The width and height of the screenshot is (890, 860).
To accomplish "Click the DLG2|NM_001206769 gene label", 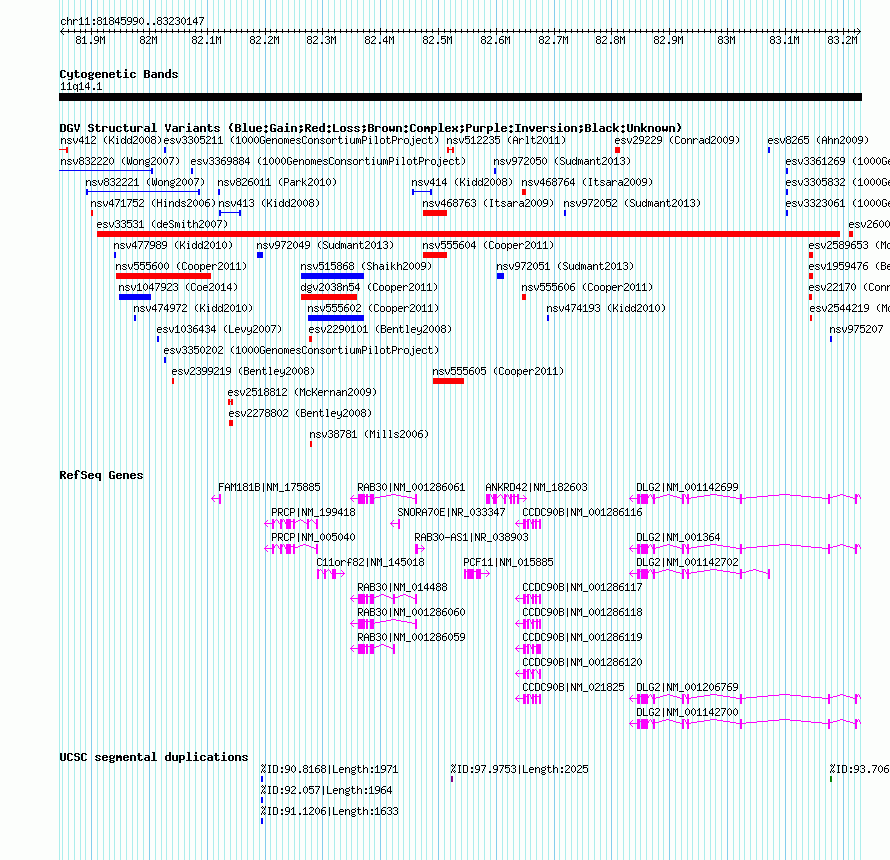I will [x=687, y=687].
